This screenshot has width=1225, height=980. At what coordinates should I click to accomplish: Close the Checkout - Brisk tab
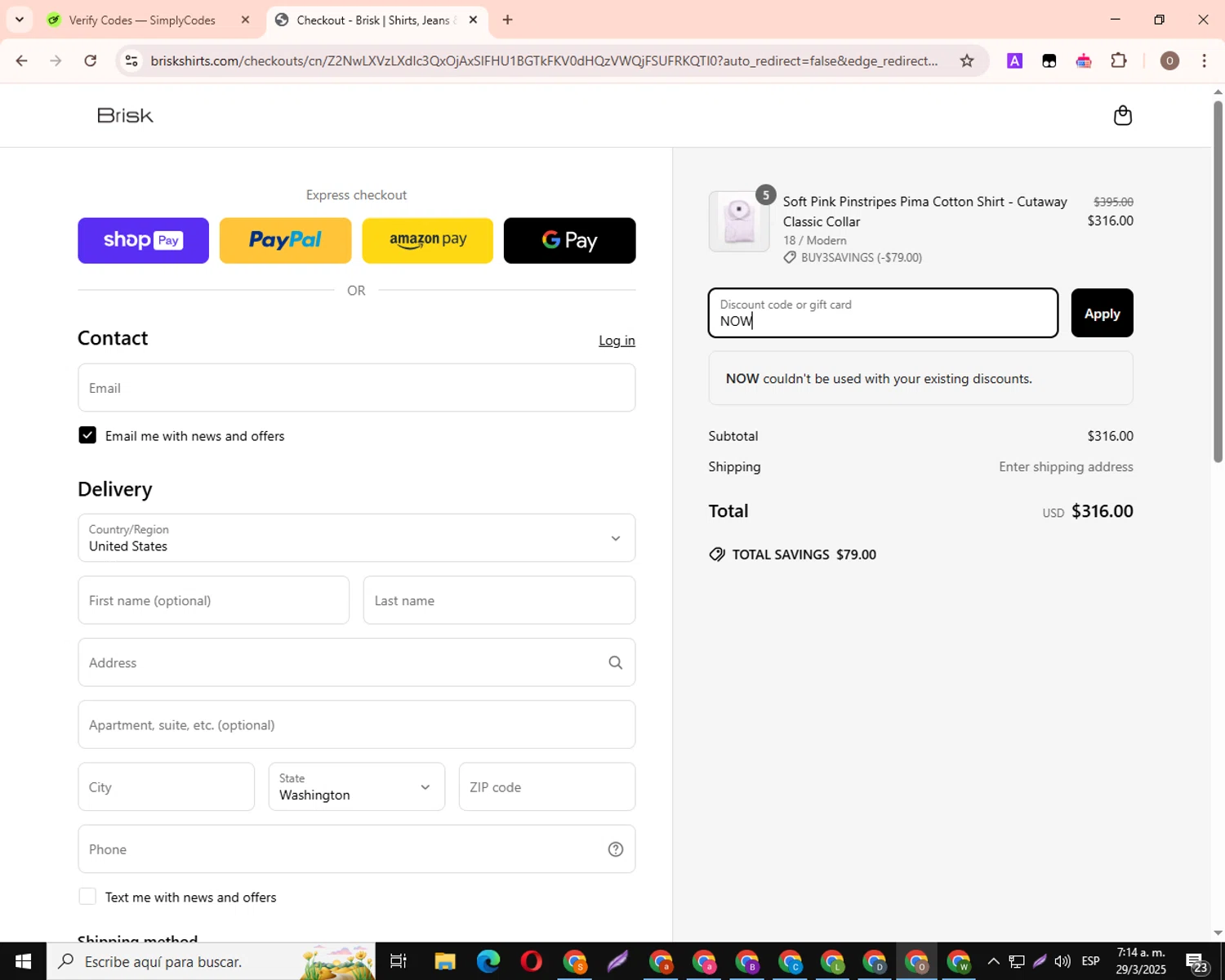click(x=473, y=20)
